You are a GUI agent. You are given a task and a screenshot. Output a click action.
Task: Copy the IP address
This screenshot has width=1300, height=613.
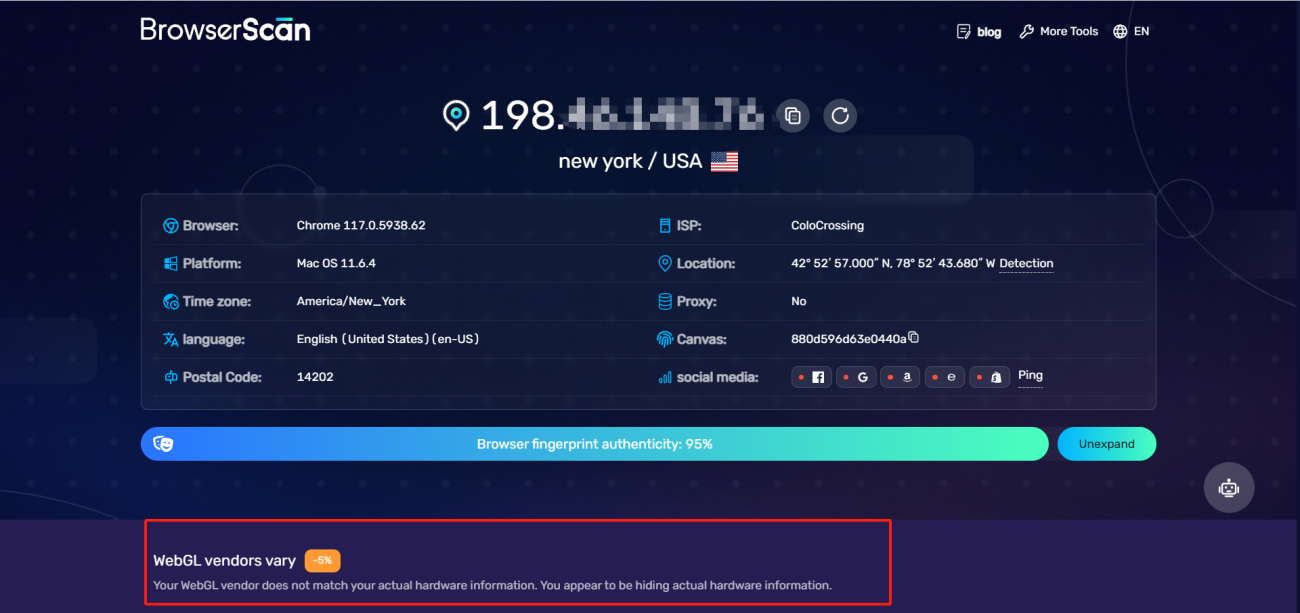[792, 115]
